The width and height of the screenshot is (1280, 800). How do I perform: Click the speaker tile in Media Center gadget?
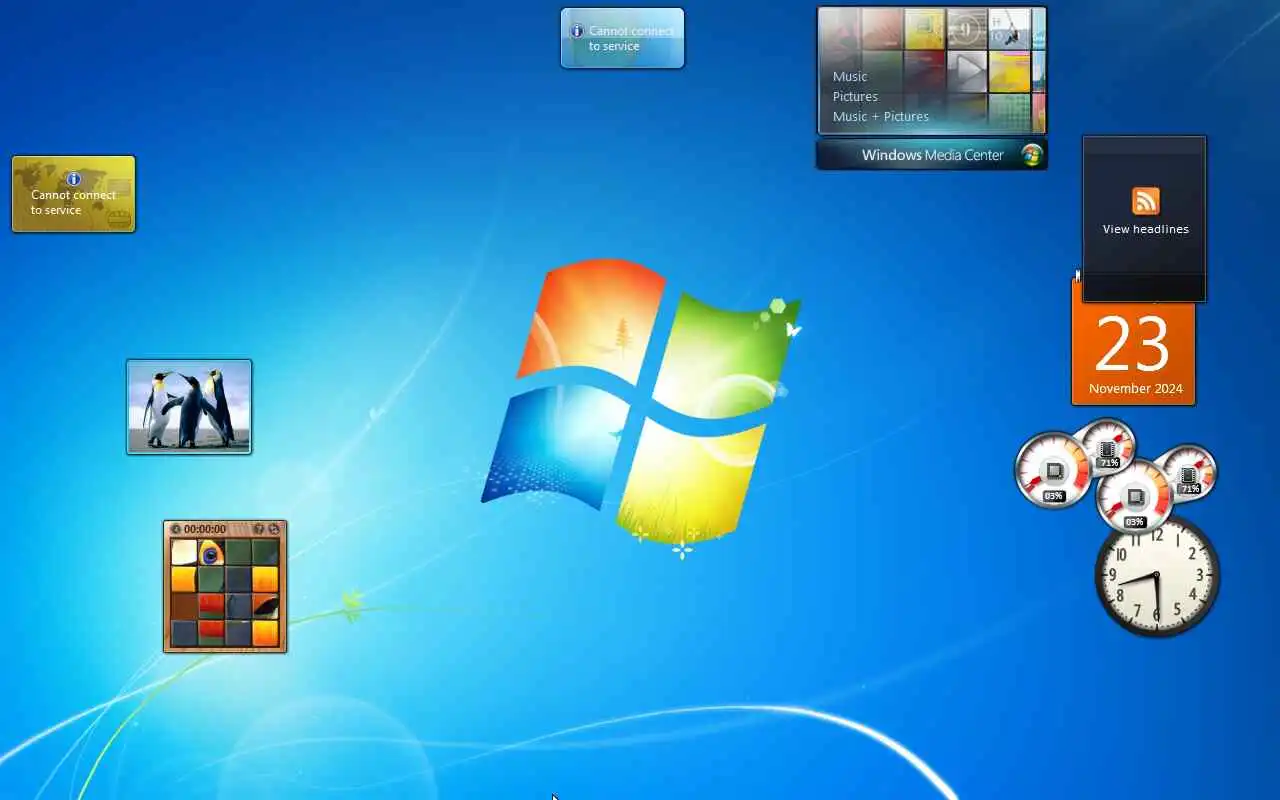click(966, 29)
